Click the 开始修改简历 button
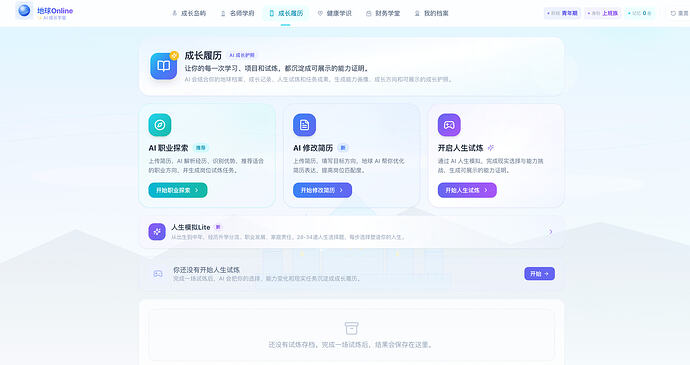The height and width of the screenshot is (365, 690). click(323, 190)
